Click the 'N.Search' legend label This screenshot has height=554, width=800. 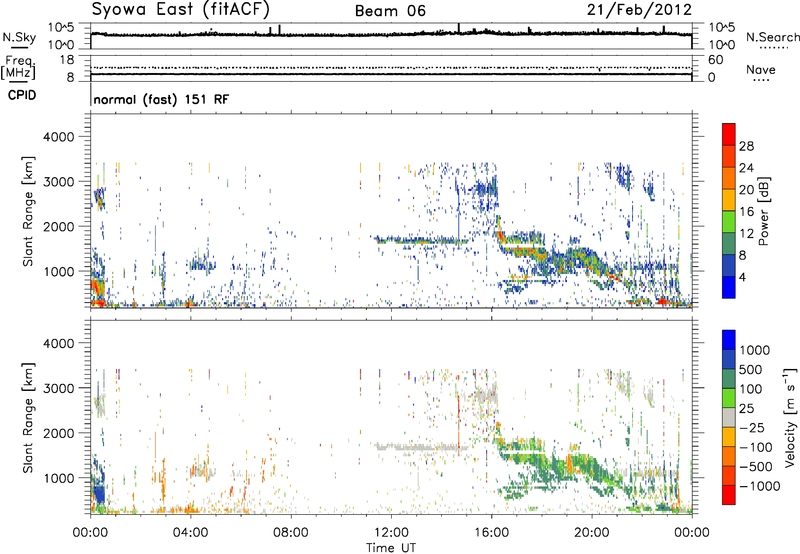click(772, 37)
